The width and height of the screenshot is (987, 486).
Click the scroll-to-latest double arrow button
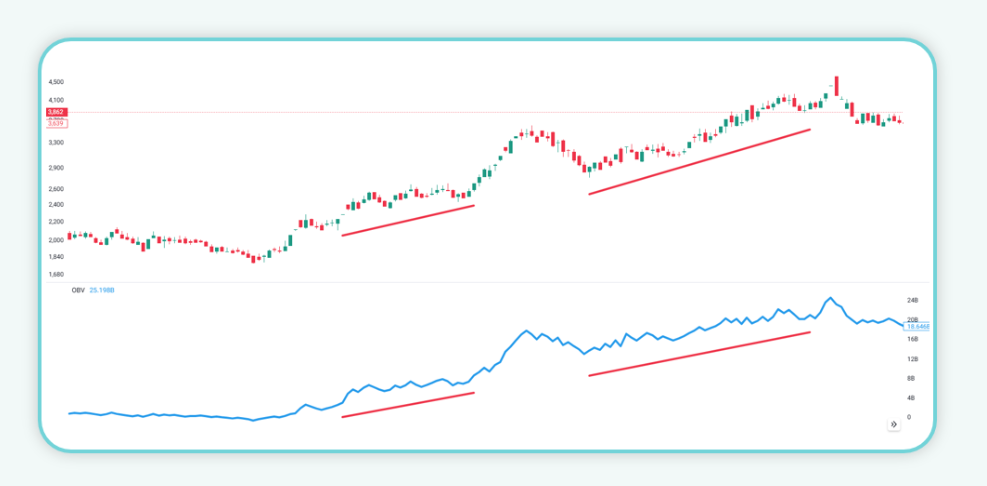tap(893, 424)
